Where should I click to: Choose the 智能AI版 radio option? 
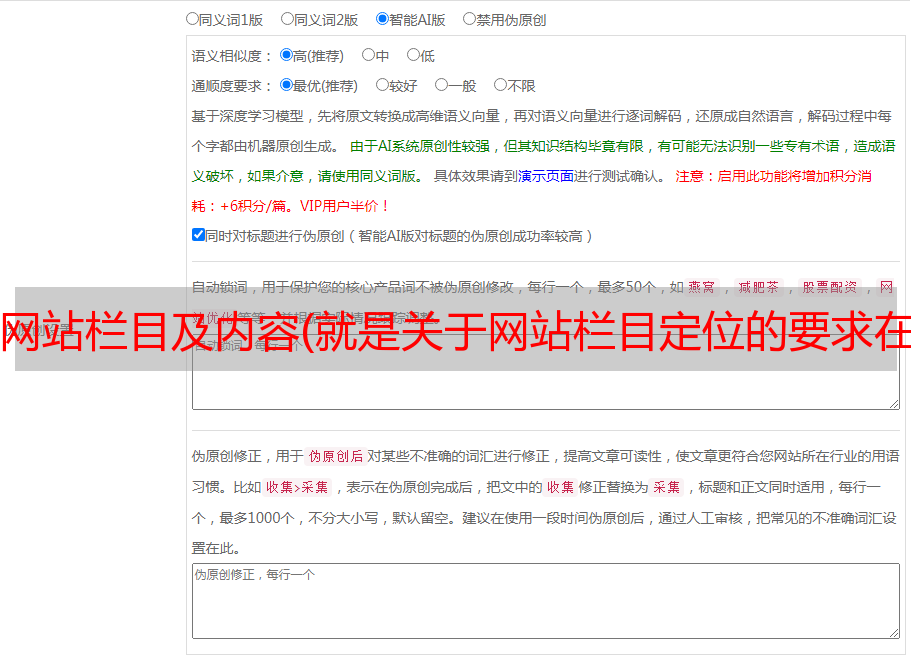tap(382, 19)
